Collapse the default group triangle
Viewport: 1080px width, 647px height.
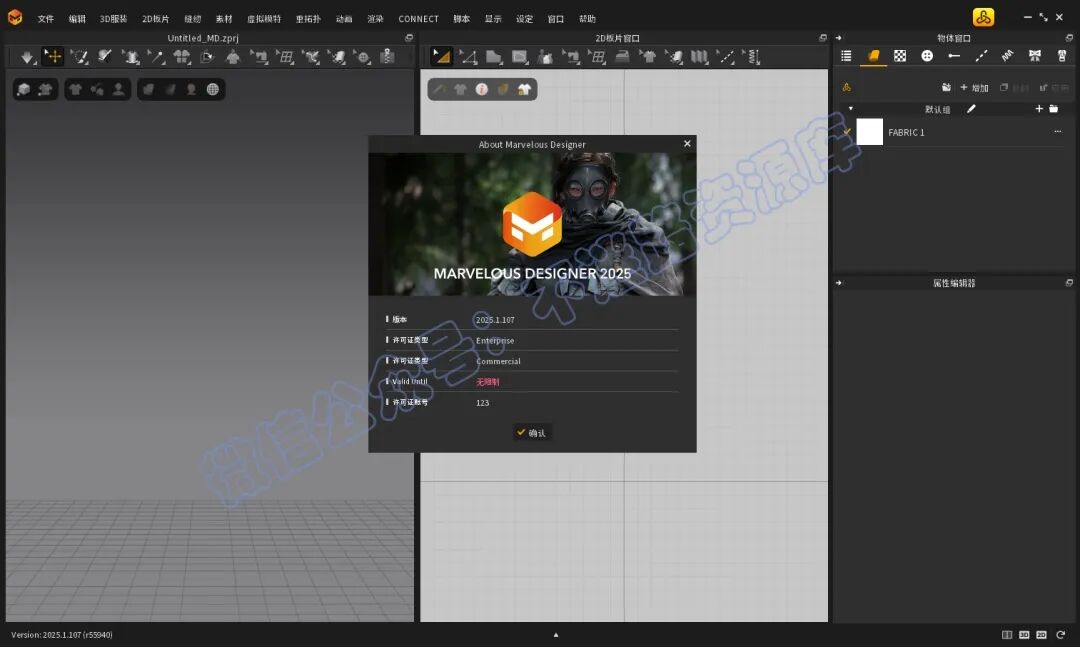pyautogui.click(x=851, y=109)
